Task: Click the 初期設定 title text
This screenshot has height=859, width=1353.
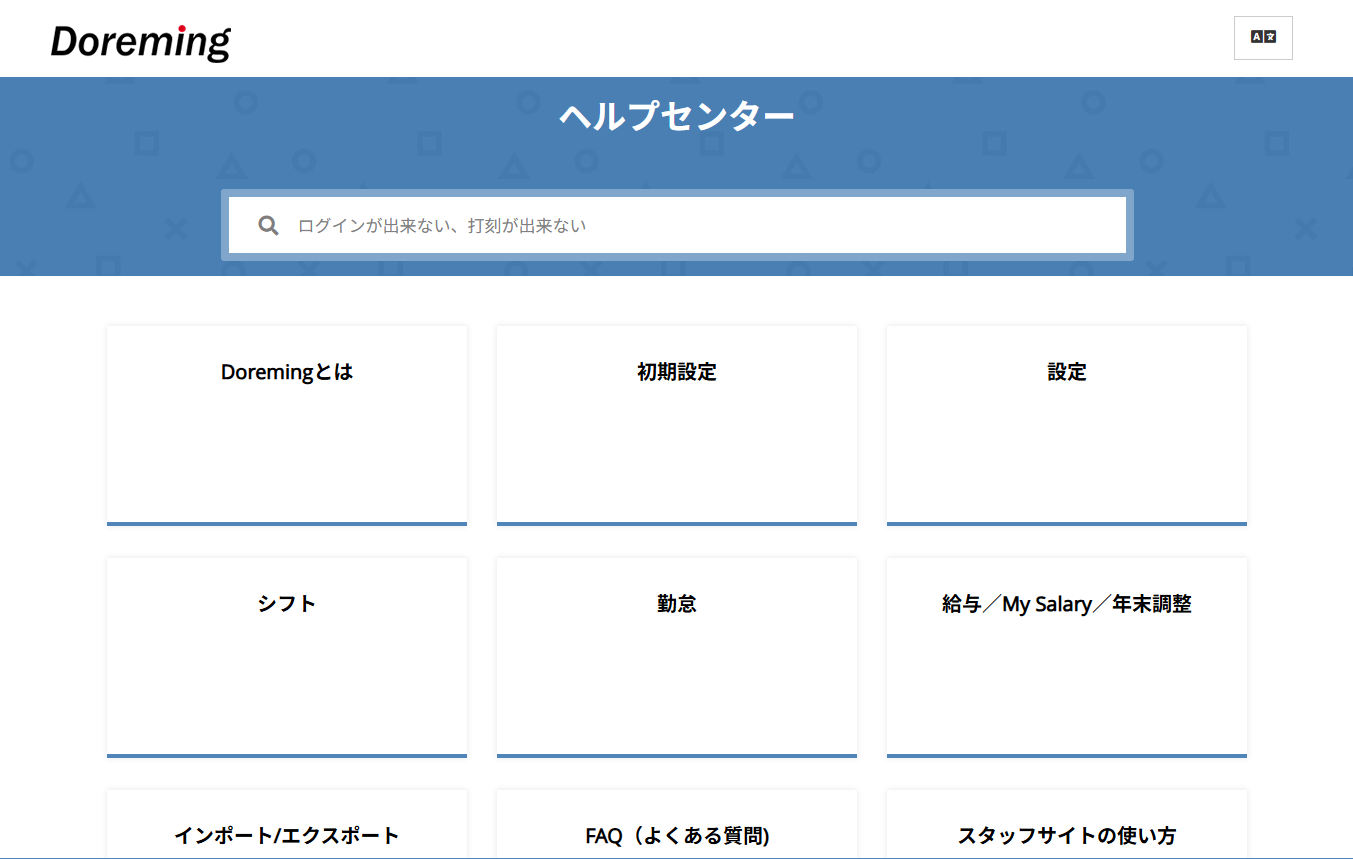Action: 677,372
